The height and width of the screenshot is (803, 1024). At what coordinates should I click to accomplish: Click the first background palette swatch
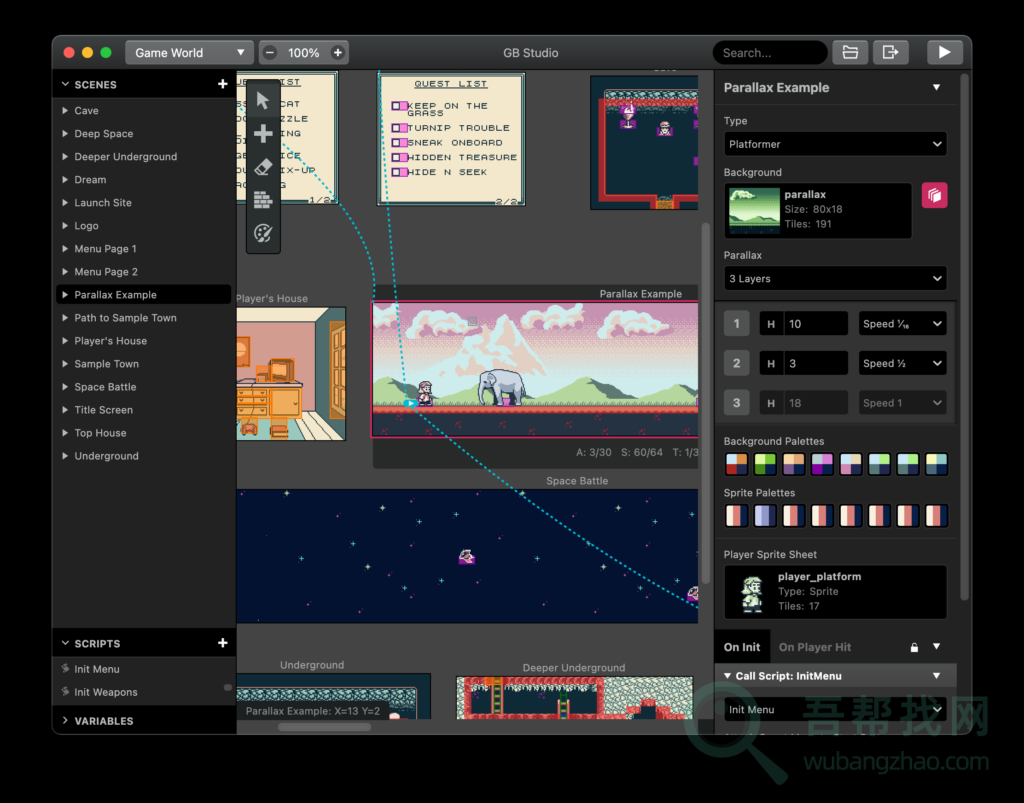736,464
